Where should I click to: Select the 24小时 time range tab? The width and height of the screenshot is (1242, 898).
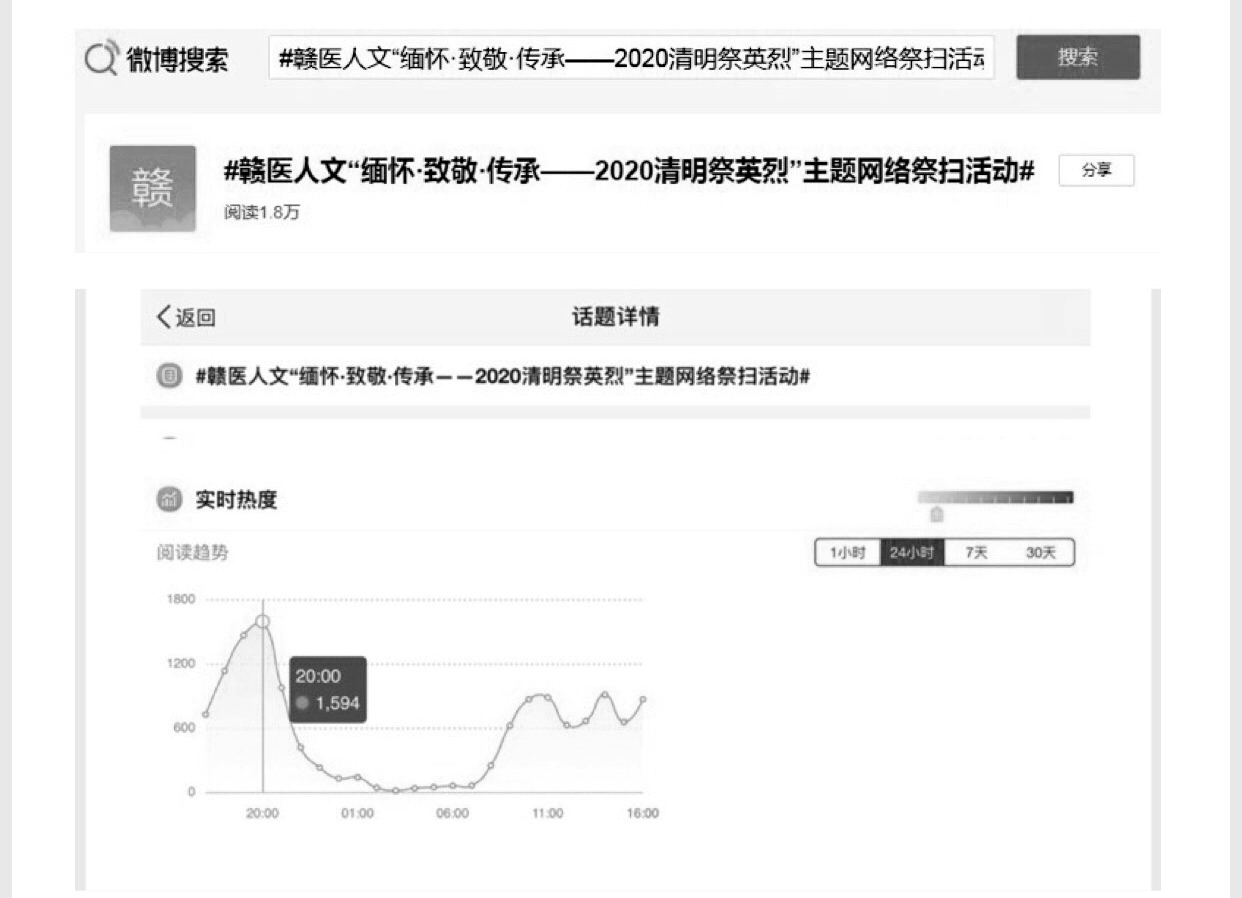tap(910, 553)
